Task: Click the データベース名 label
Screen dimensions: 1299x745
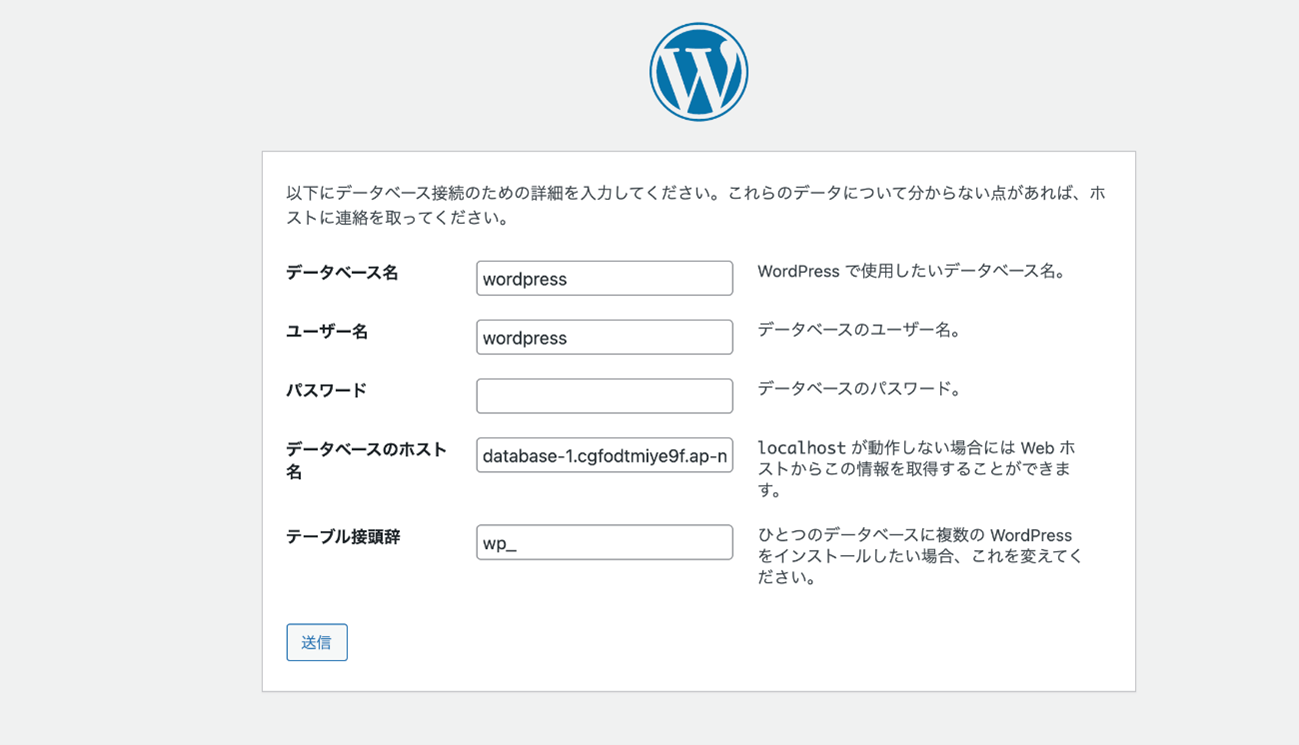Action: pyautogui.click(x=342, y=273)
